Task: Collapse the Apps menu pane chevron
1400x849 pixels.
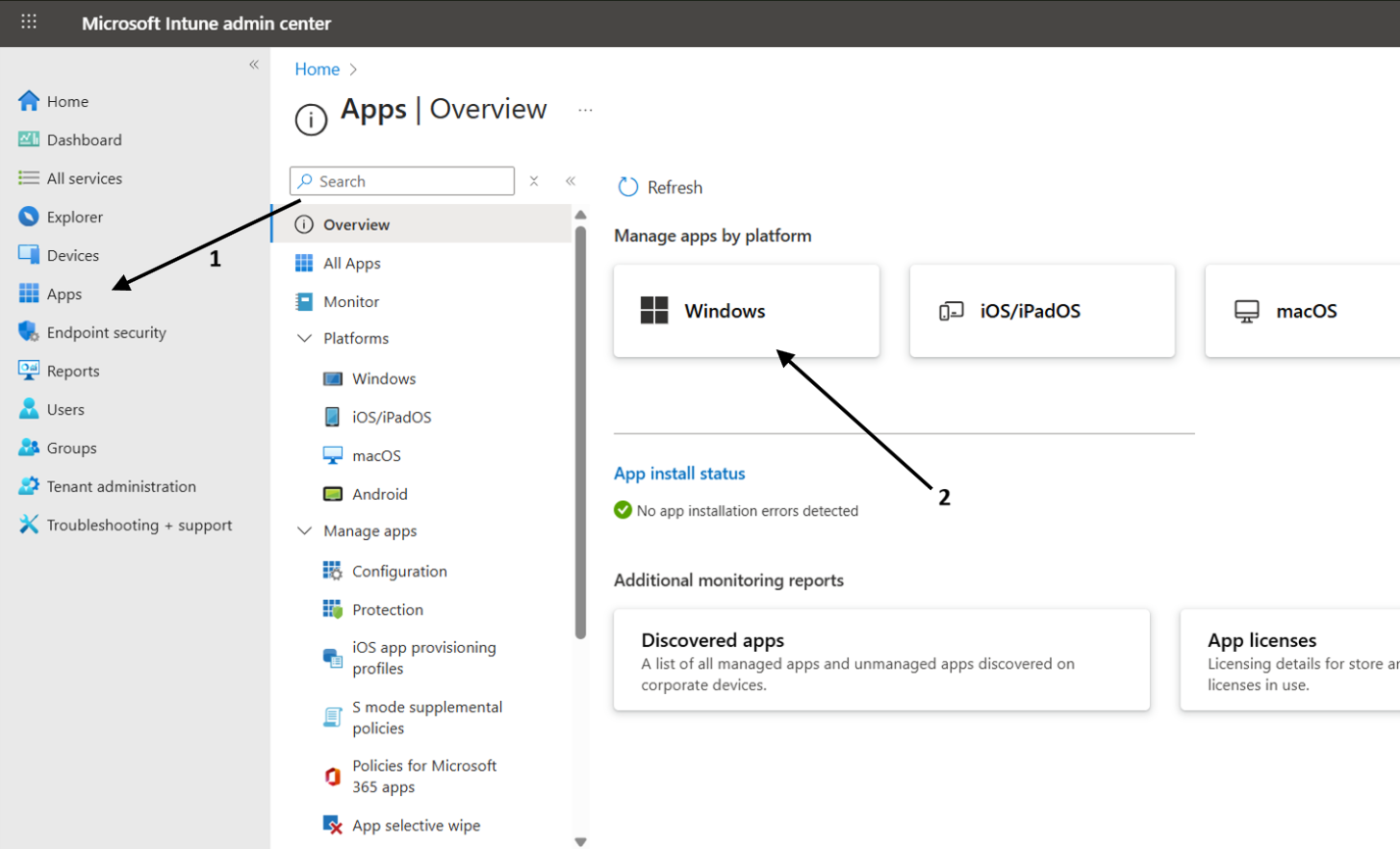Action: click(571, 181)
